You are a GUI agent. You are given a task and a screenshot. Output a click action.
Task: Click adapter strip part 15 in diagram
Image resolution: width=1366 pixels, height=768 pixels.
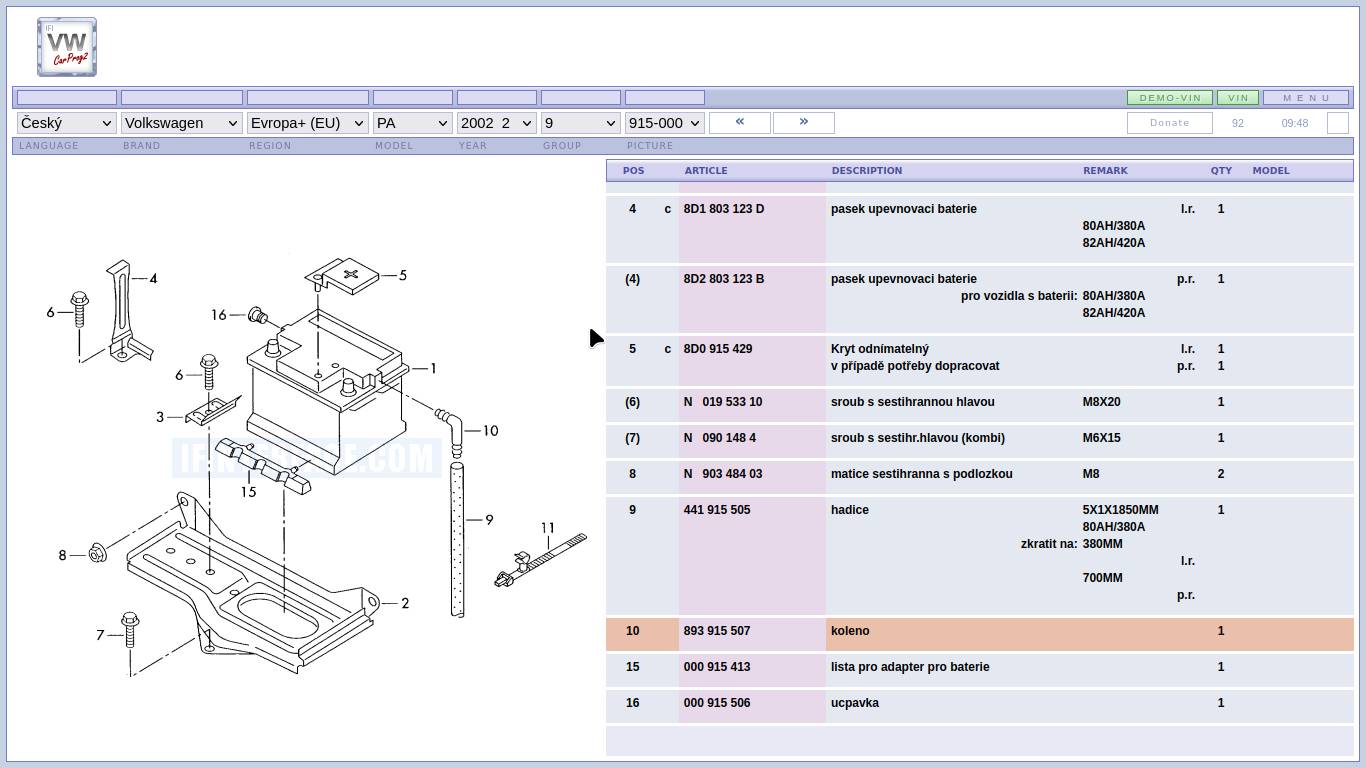pos(264,464)
